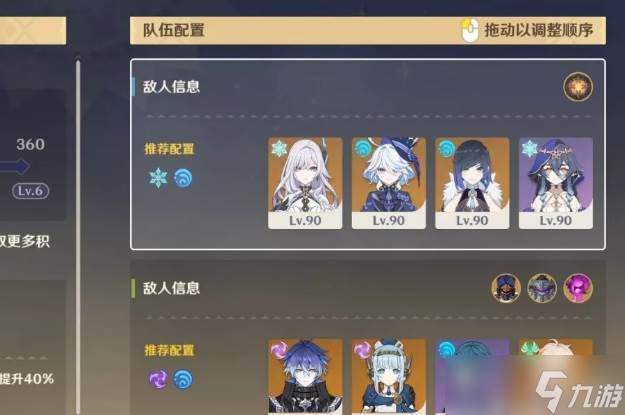Click the Cryo snowflake recommended element icon
This screenshot has width=625, height=415.
click(x=158, y=178)
